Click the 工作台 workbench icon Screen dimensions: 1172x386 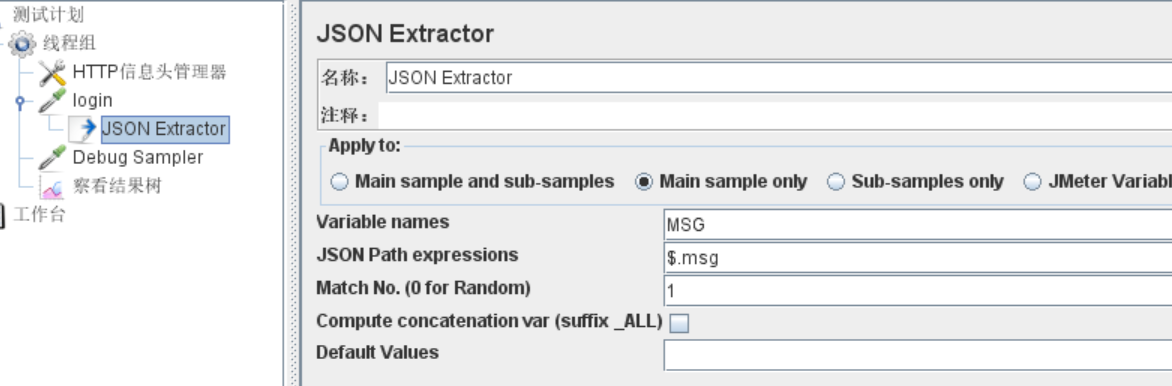tap(2, 215)
